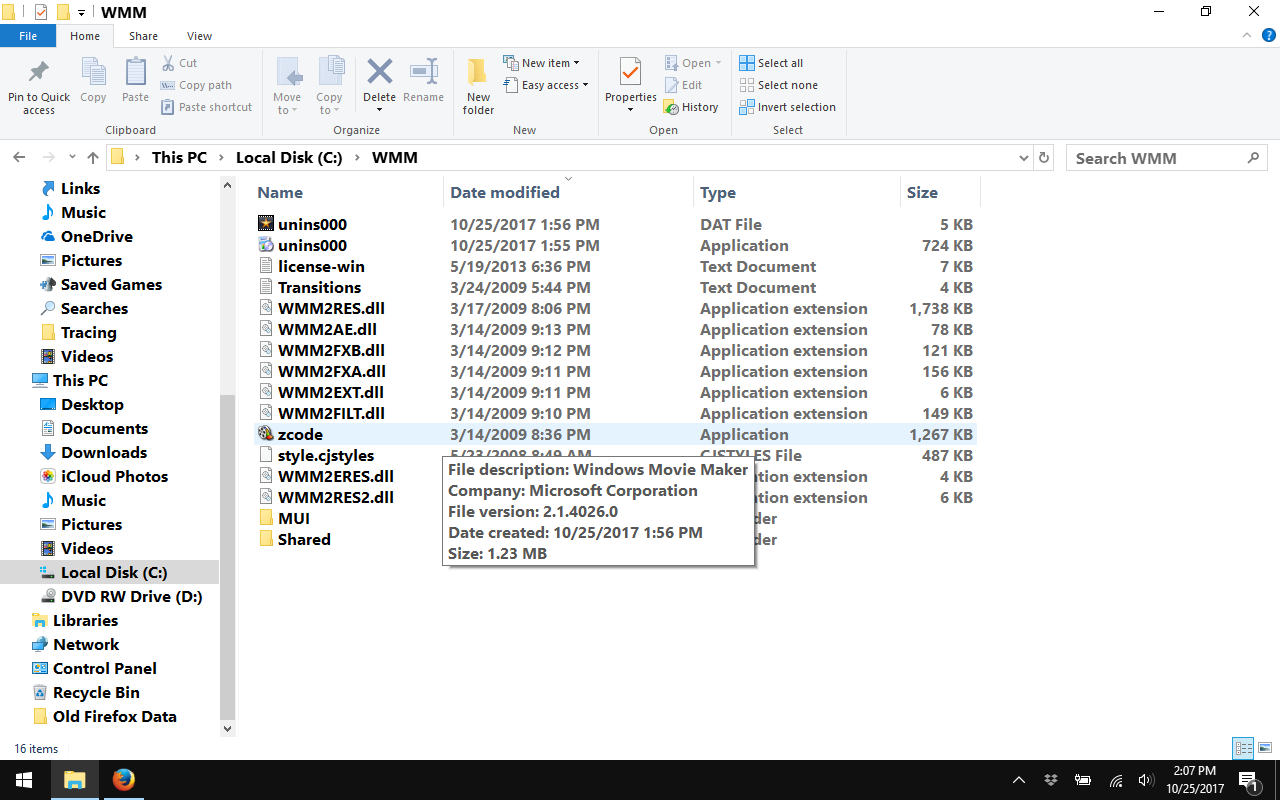
Task: Open Firefox from the taskbar
Action: 124,780
